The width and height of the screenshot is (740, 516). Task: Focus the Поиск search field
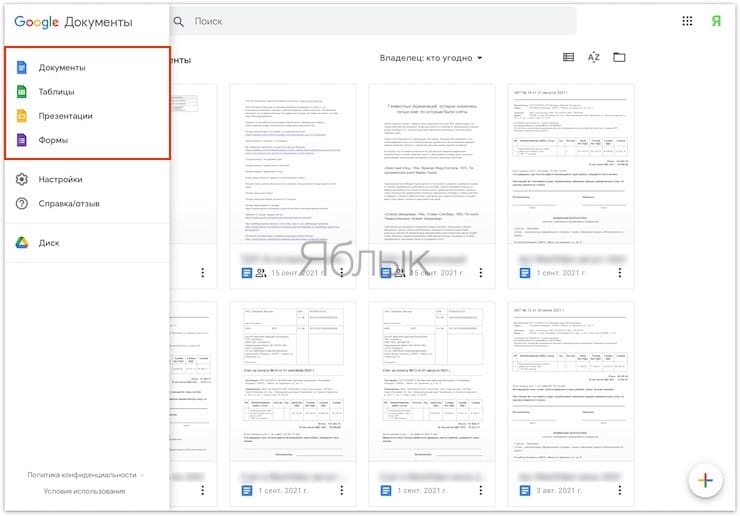(x=373, y=21)
